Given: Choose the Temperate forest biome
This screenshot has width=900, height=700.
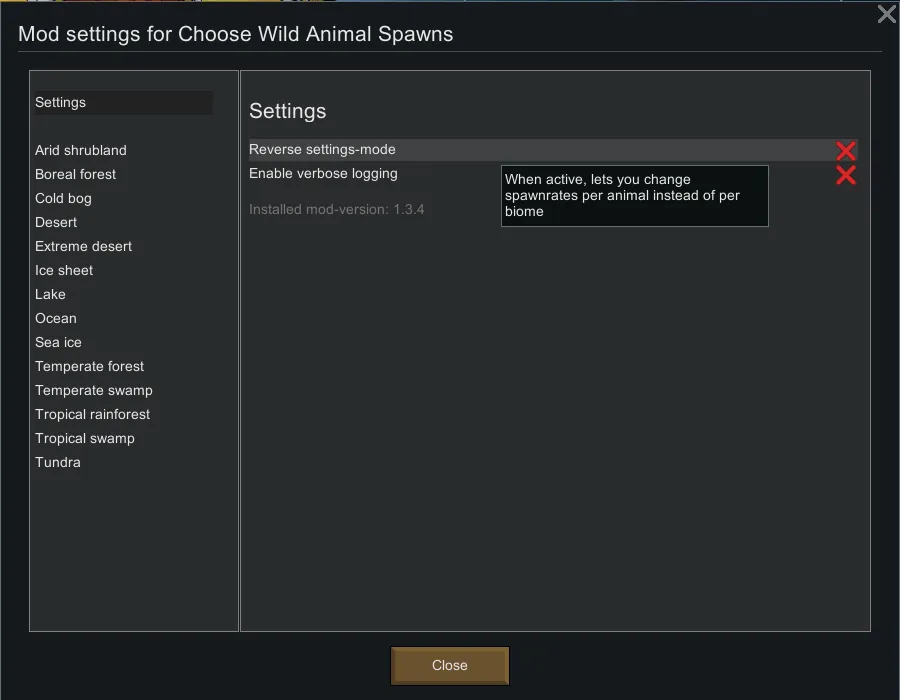Looking at the screenshot, I should tap(90, 367).
